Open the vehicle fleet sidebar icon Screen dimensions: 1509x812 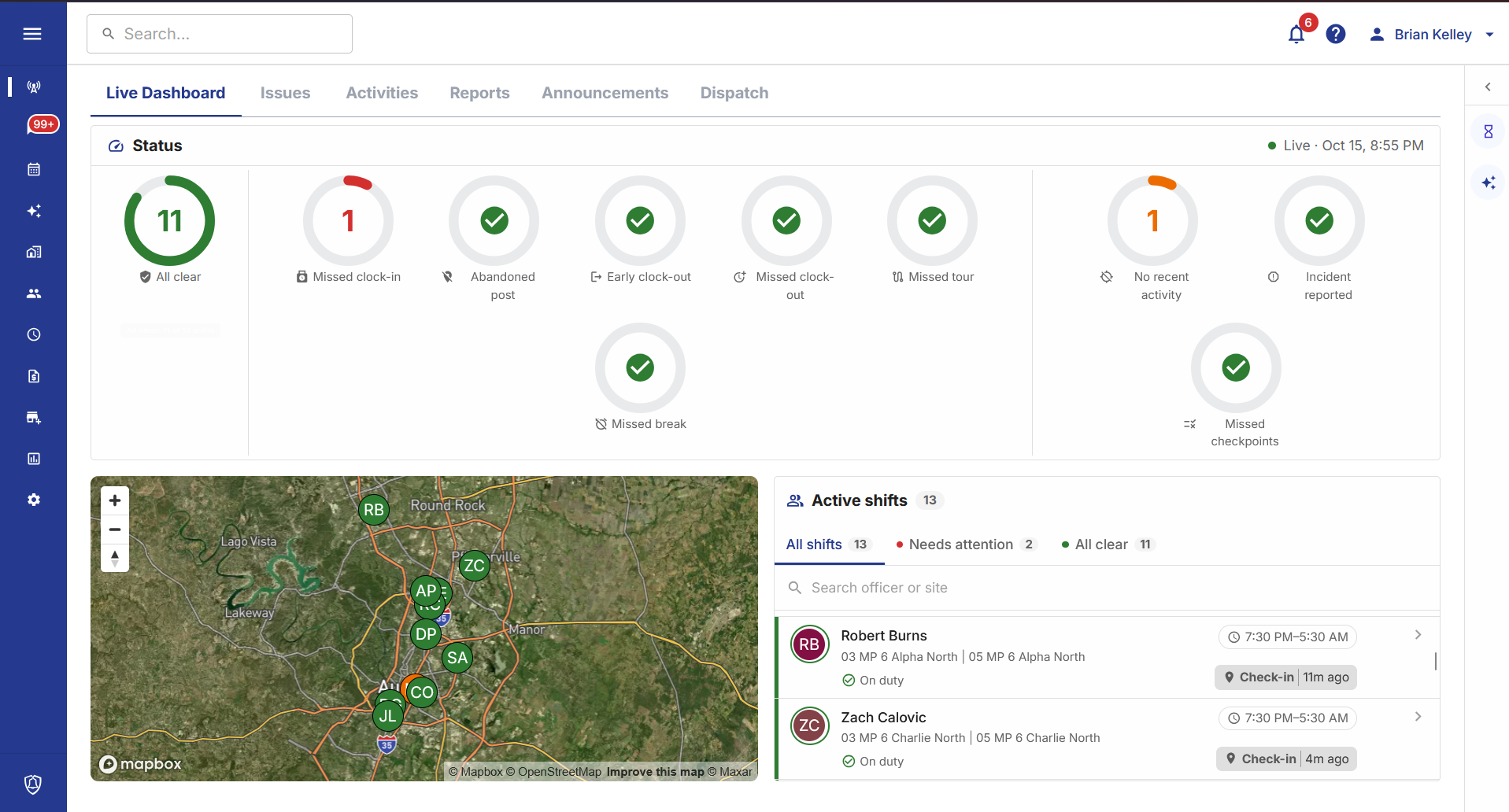point(34,417)
